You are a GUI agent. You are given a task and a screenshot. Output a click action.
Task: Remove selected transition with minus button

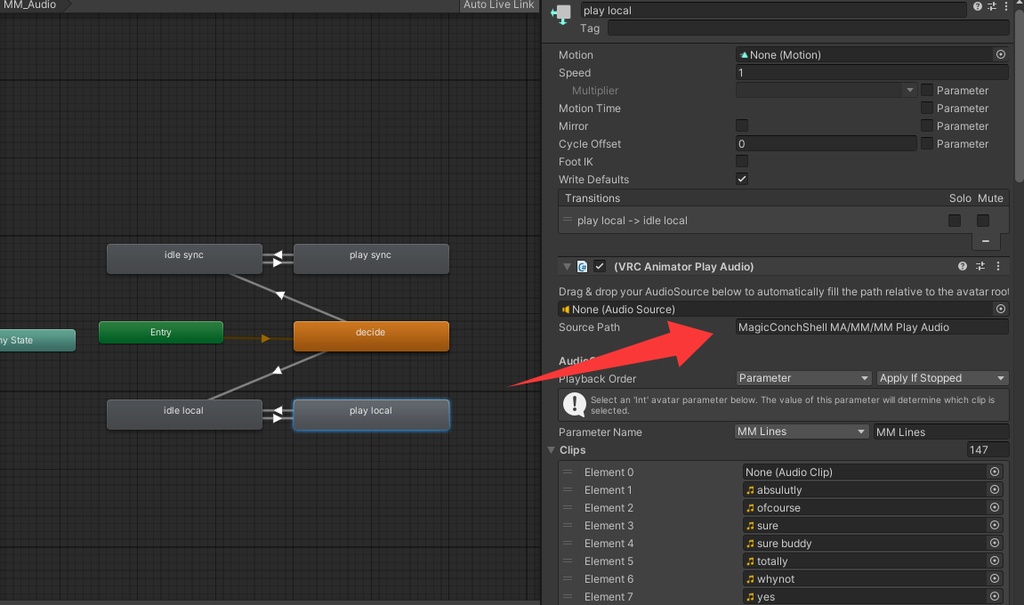(x=985, y=242)
